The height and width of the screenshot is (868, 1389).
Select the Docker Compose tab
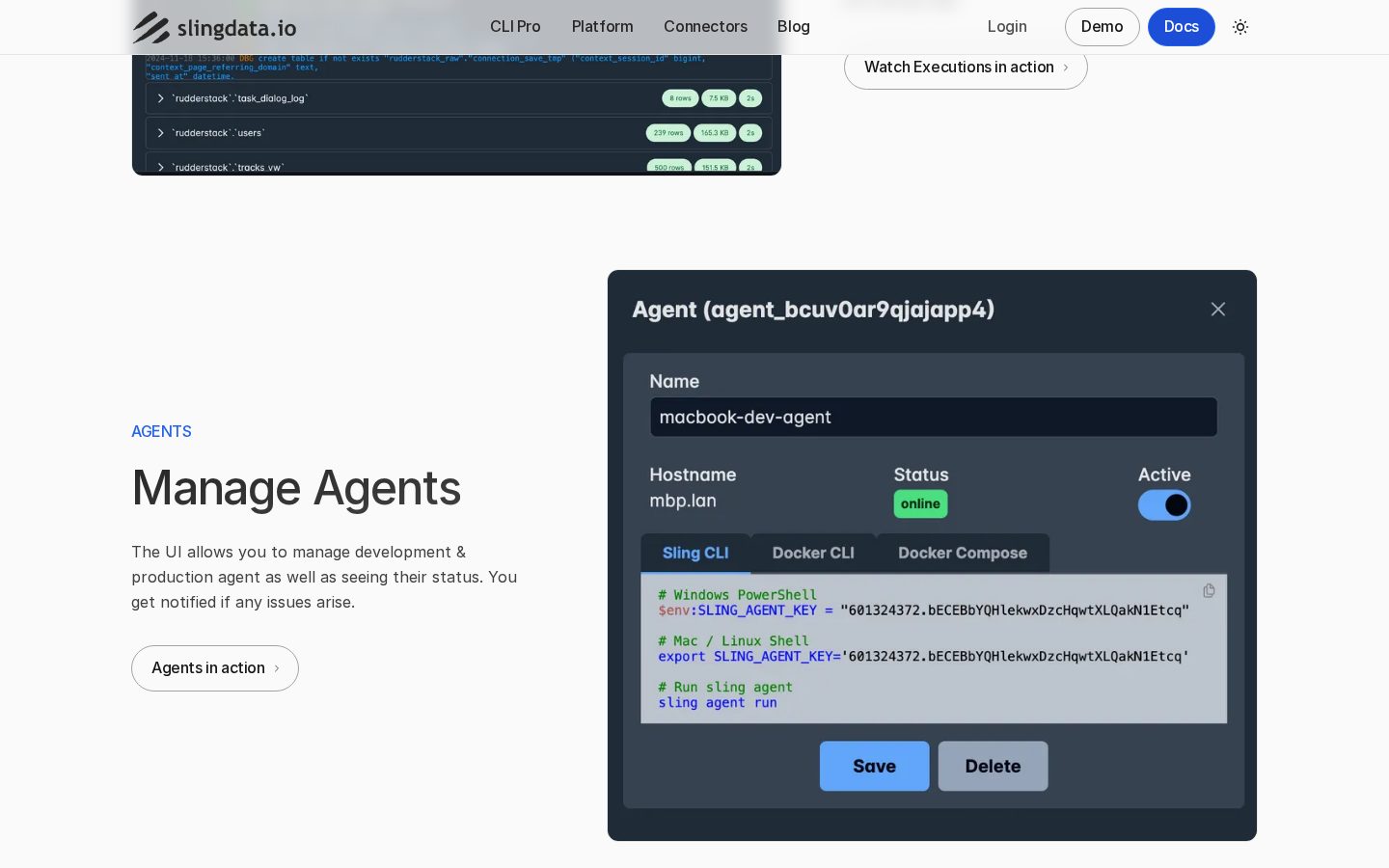[x=963, y=554]
